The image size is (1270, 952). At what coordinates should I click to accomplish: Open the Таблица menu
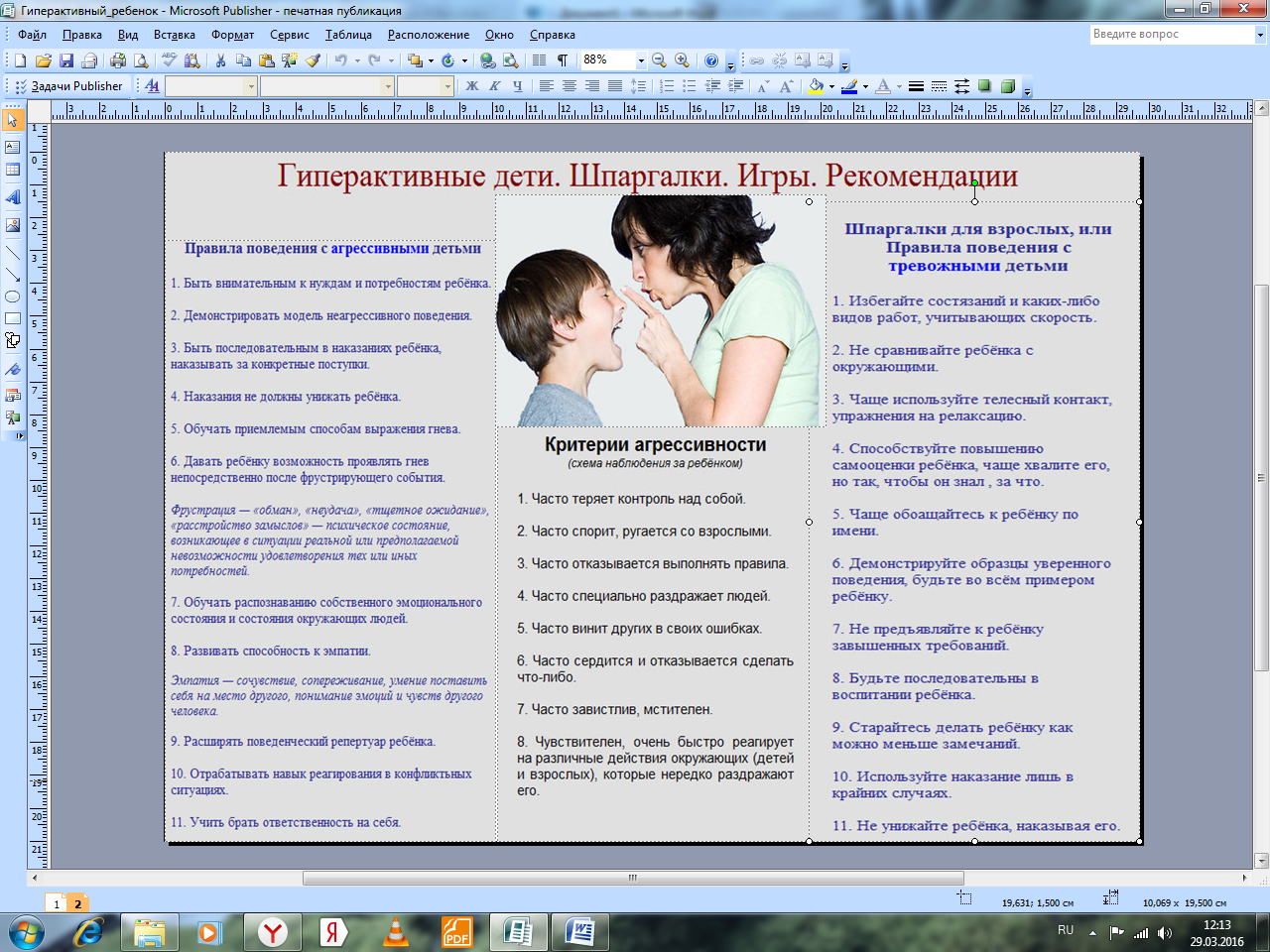pyautogui.click(x=348, y=35)
